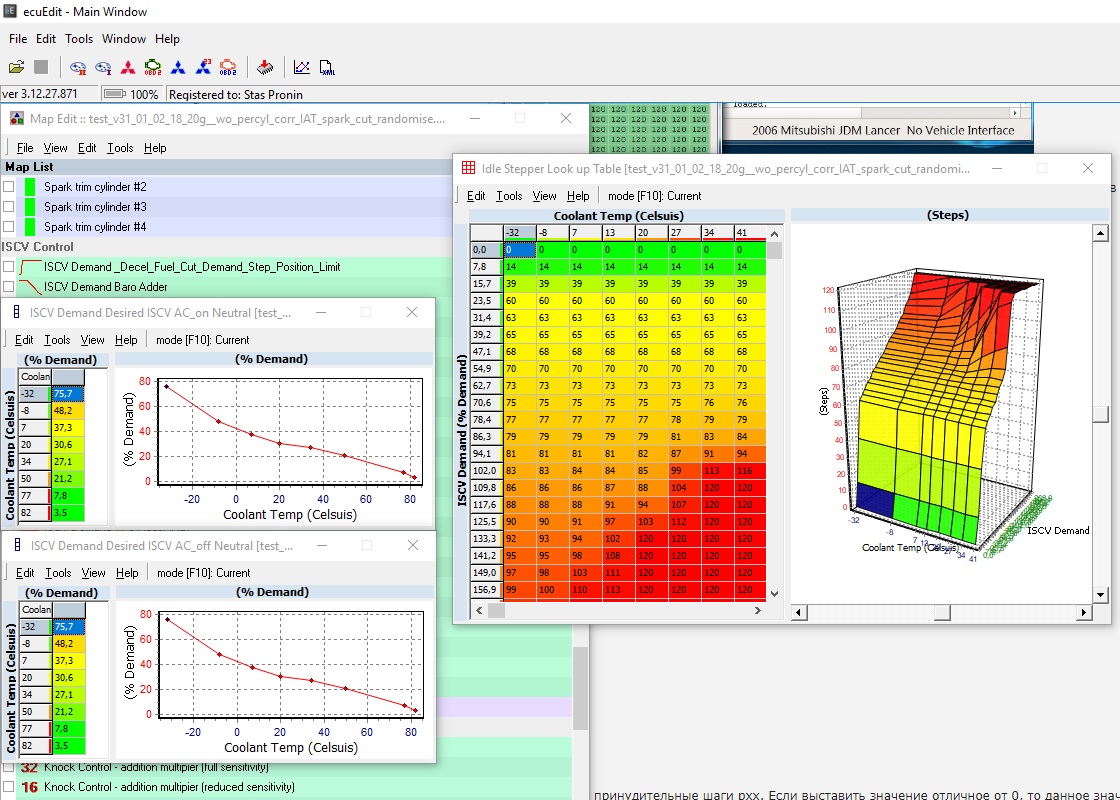The height and width of the screenshot is (800, 1120).
Task: Open the Window menu in main menu bar
Action: coord(124,39)
